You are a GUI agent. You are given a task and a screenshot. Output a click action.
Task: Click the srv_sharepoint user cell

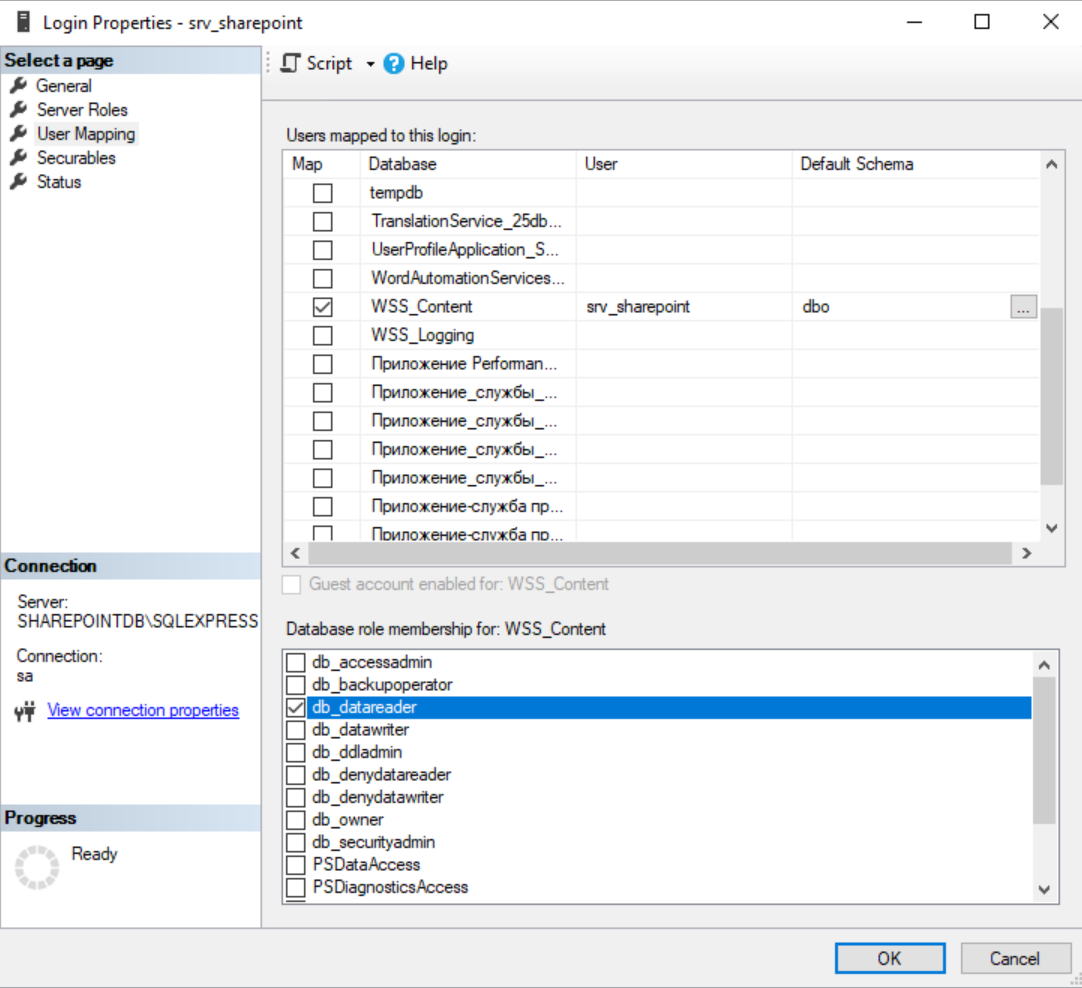(684, 307)
